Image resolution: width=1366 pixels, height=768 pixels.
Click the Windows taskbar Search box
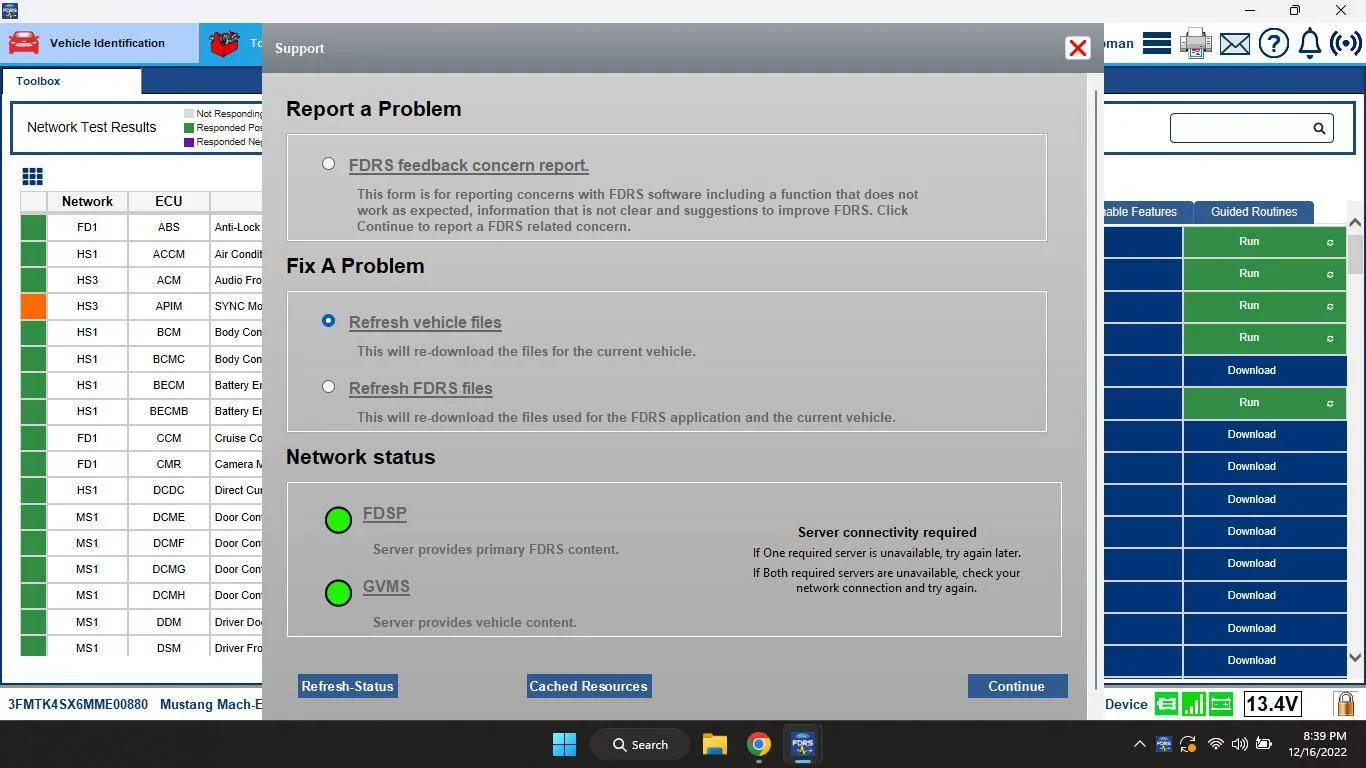coord(640,744)
